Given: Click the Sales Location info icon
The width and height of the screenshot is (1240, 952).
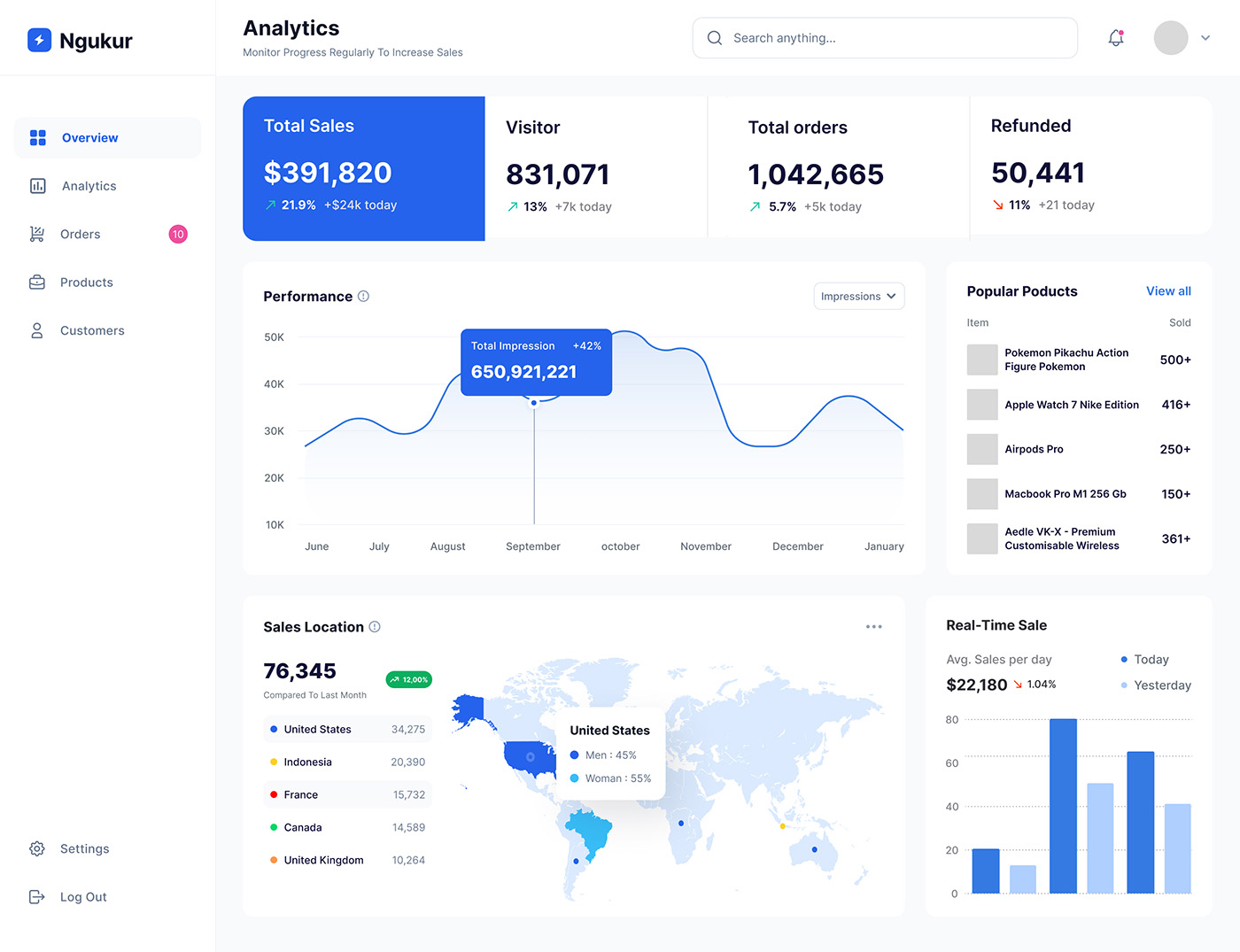Looking at the screenshot, I should [x=375, y=627].
